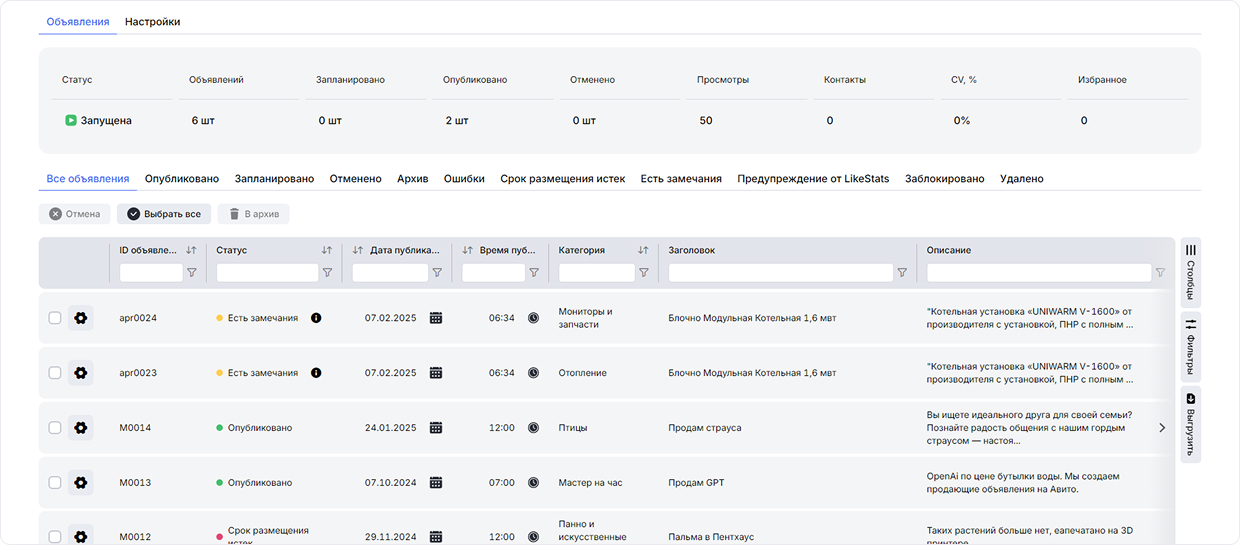Sort by ID объявления column arrows
Screen dimensions: 1240x545
[x=191, y=250]
